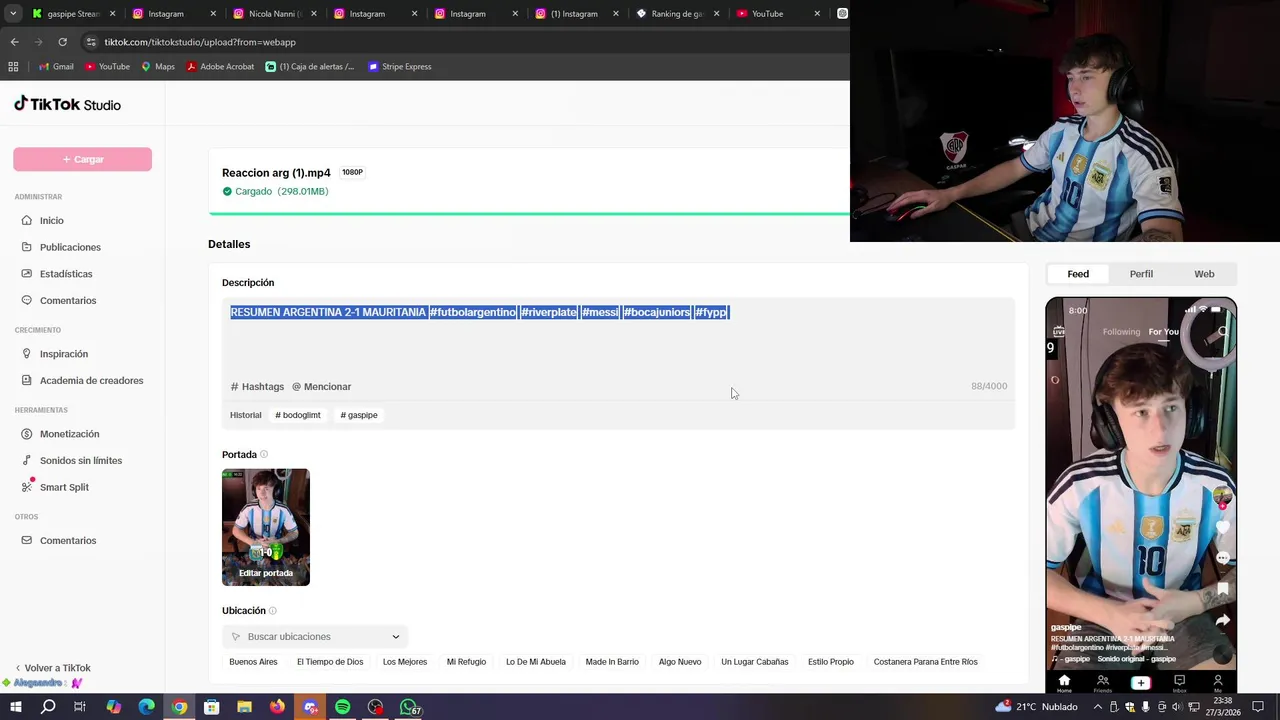Open Comentarios under Administrar

pos(68,300)
